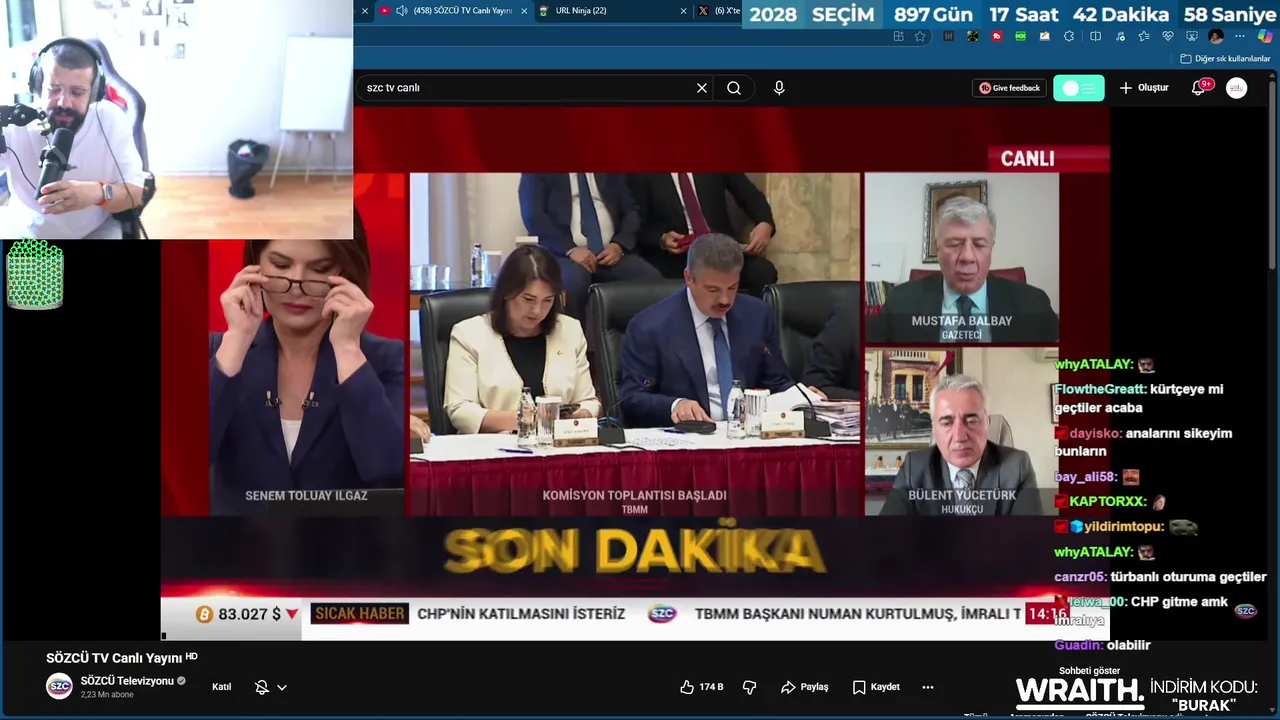Viewport: 1280px width, 720px height.
Task: Clear the YouTube search box text
Action: [x=702, y=88]
